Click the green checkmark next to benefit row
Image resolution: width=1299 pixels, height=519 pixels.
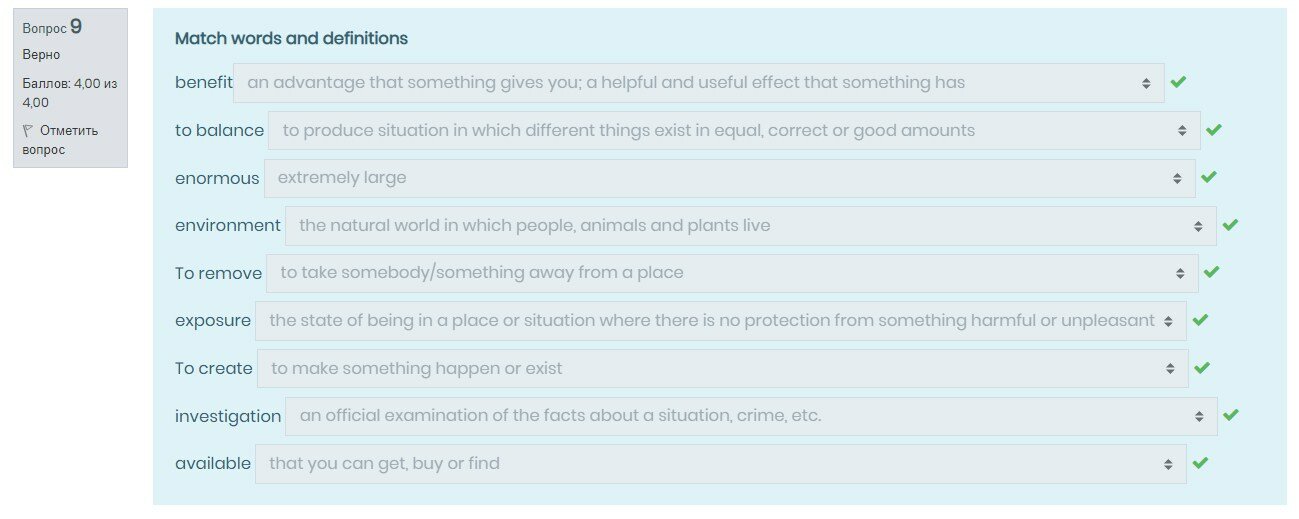click(x=1178, y=82)
